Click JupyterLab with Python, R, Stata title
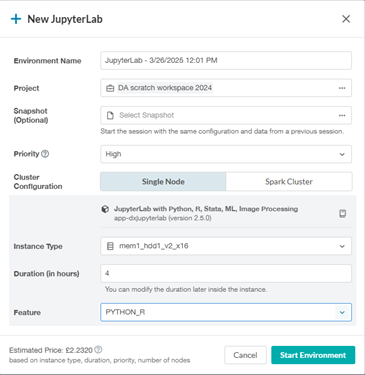This screenshot has height=375, width=365. (x=206, y=209)
